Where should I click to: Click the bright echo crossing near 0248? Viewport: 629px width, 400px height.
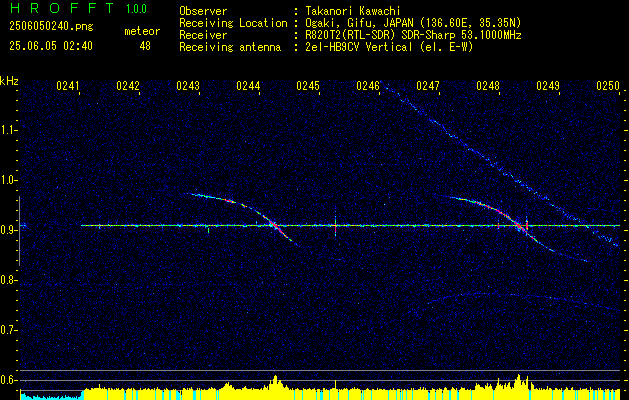(x=518, y=225)
